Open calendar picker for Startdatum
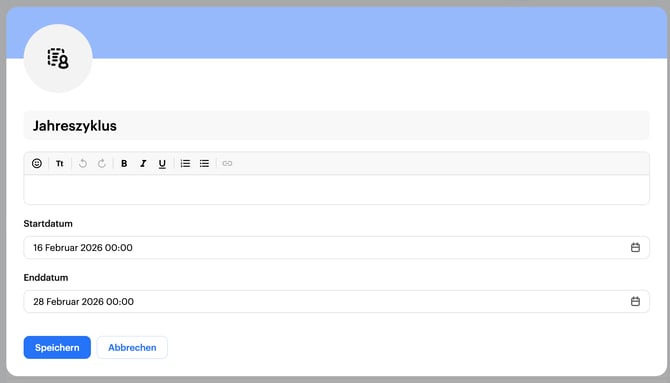 pyautogui.click(x=635, y=247)
